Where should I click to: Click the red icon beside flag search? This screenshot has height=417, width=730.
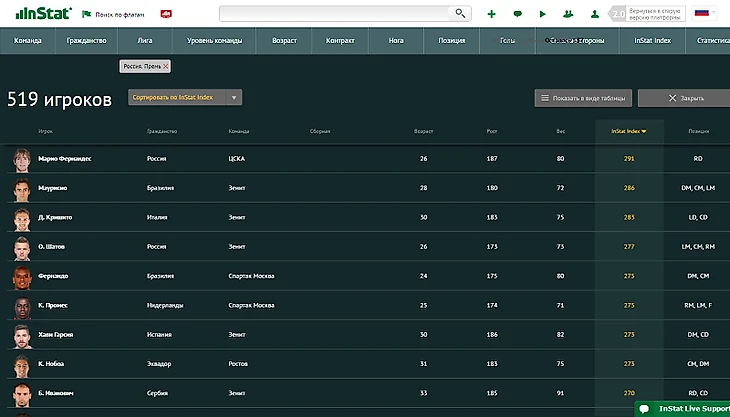166,14
